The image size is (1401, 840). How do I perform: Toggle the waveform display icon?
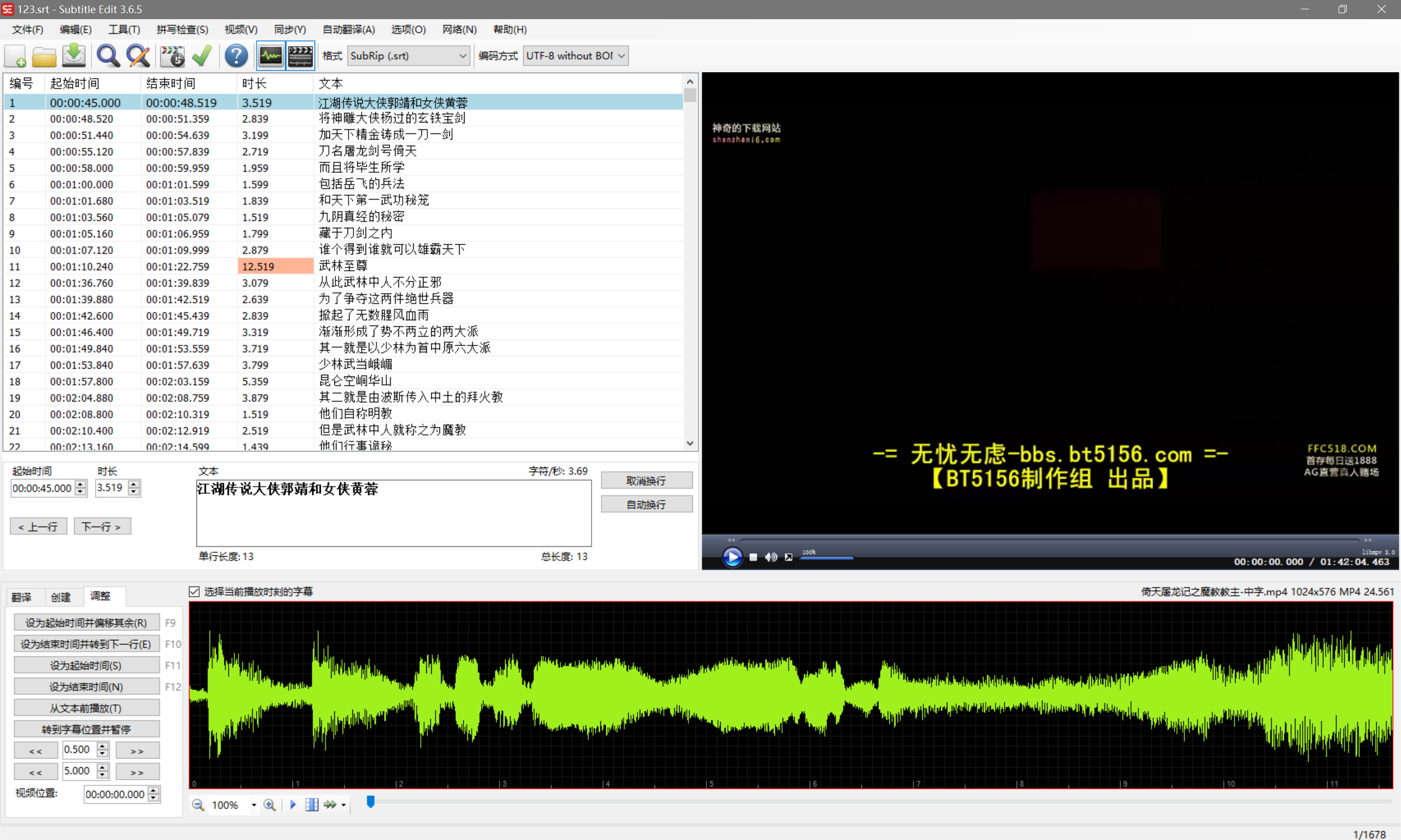pyautogui.click(x=270, y=56)
